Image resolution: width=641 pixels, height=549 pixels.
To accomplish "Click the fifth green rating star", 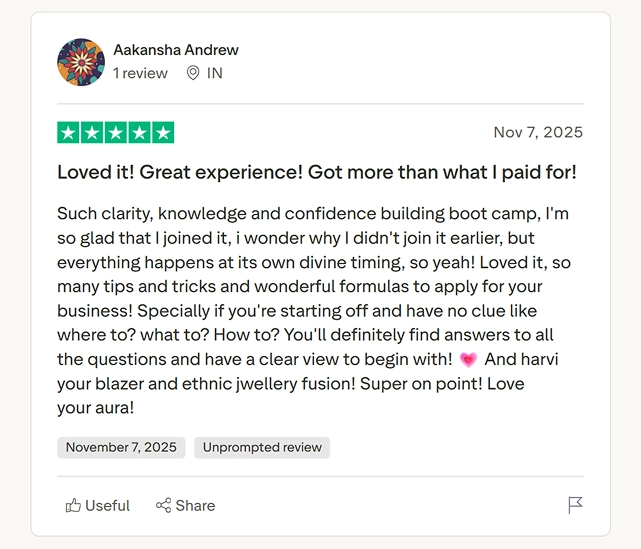I will (x=163, y=132).
